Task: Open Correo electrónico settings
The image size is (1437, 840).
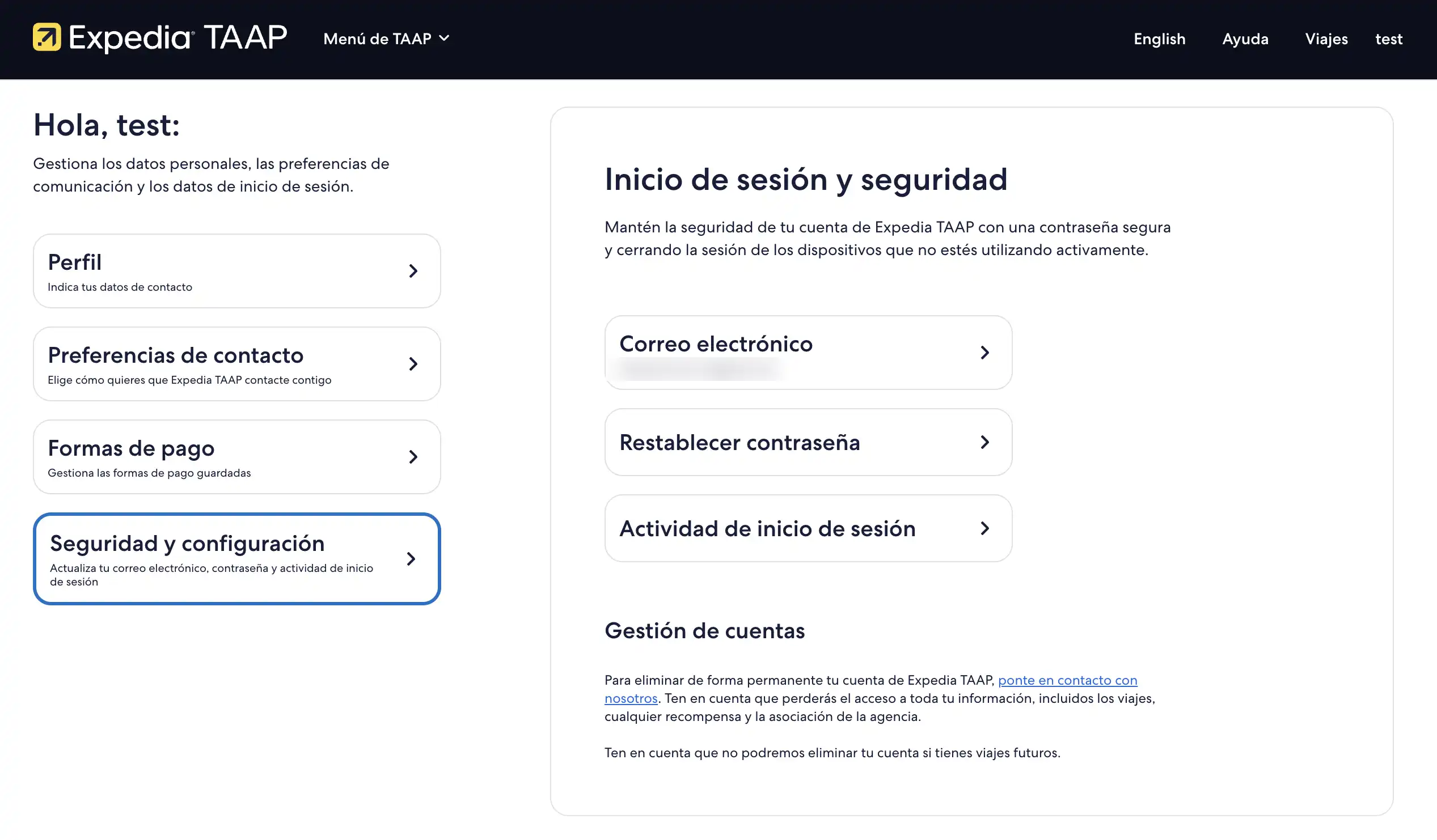Action: pos(808,352)
